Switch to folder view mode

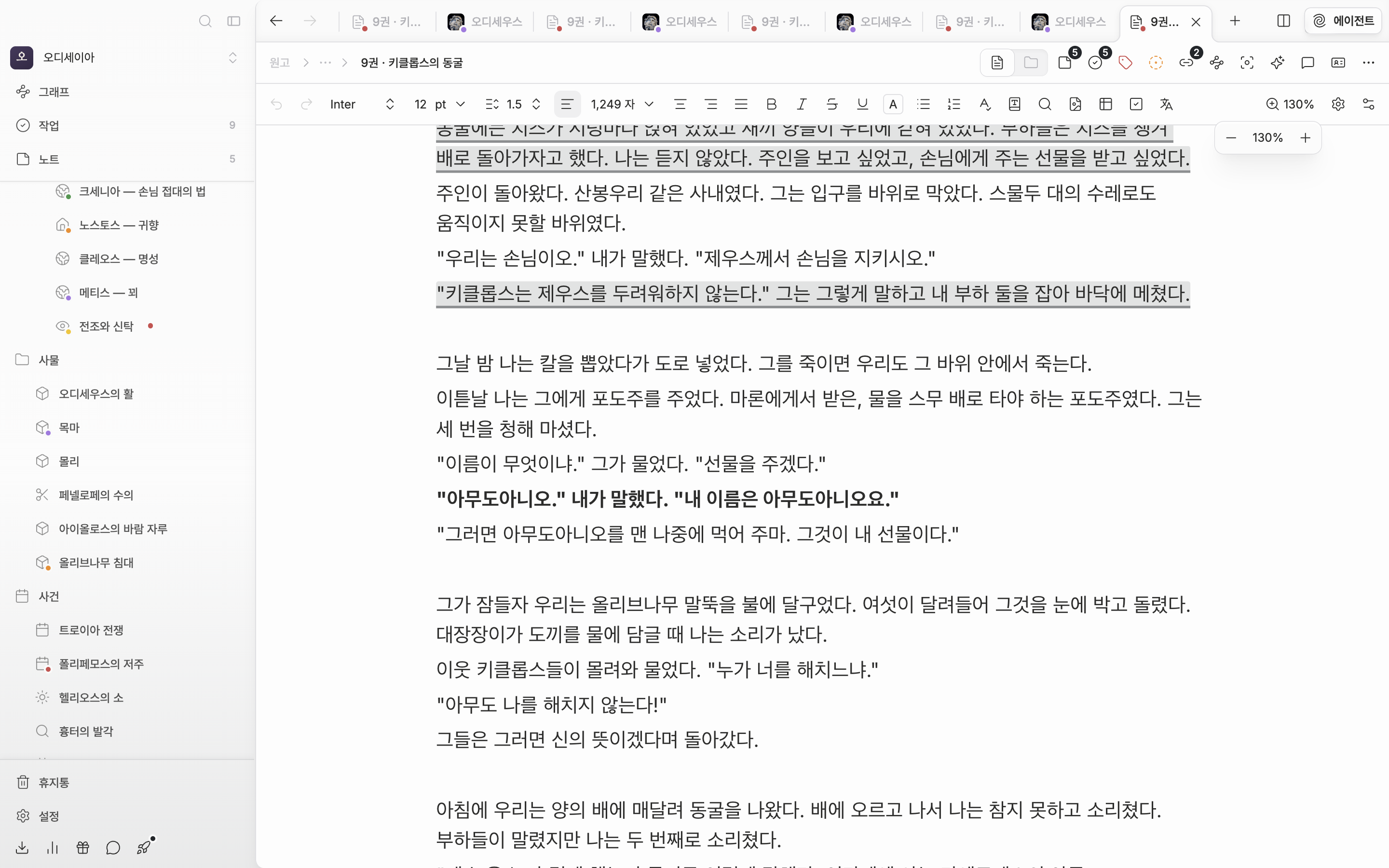[x=1031, y=63]
